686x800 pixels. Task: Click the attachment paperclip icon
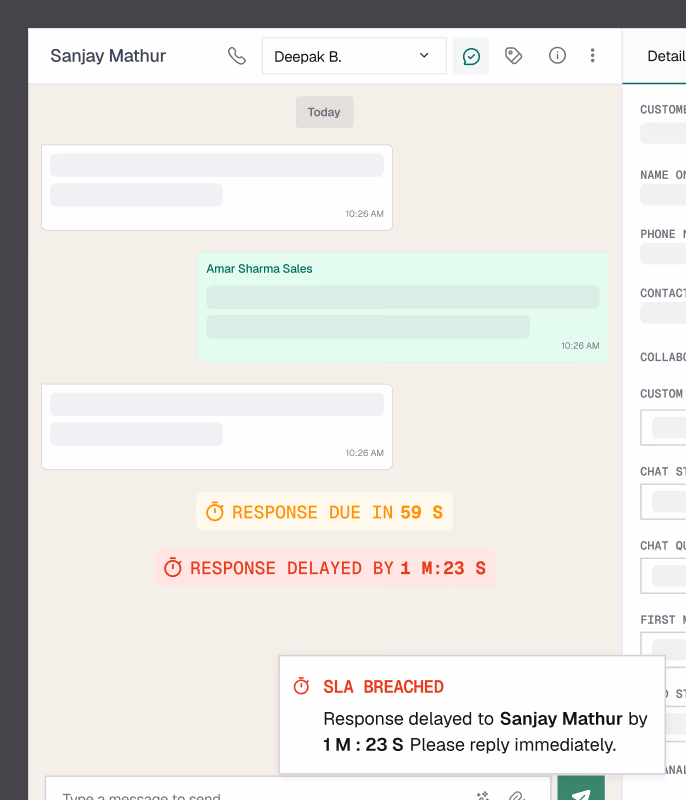point(517,796)
